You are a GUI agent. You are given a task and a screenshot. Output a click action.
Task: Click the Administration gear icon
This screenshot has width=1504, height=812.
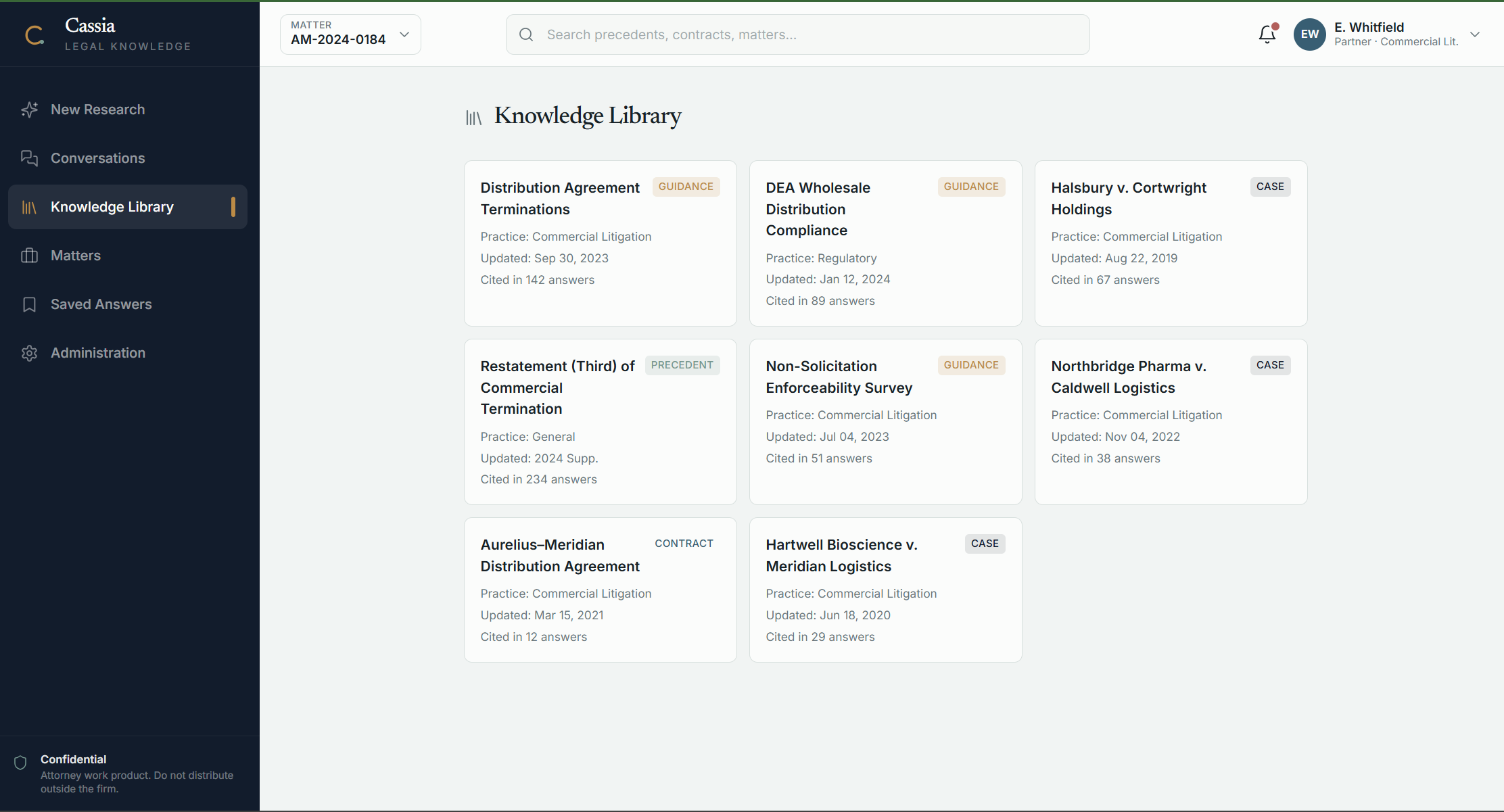29,353
